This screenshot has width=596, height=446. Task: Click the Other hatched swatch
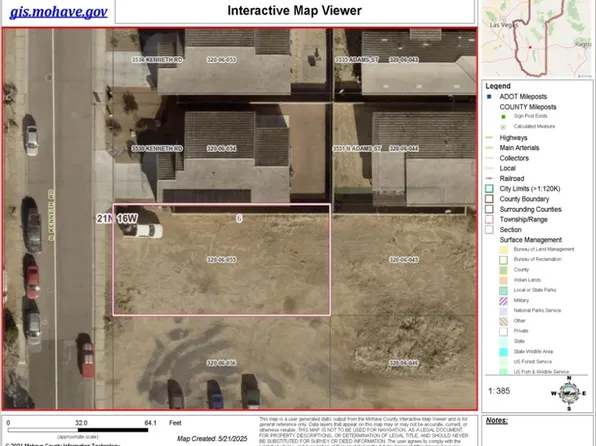pos(503,321)
